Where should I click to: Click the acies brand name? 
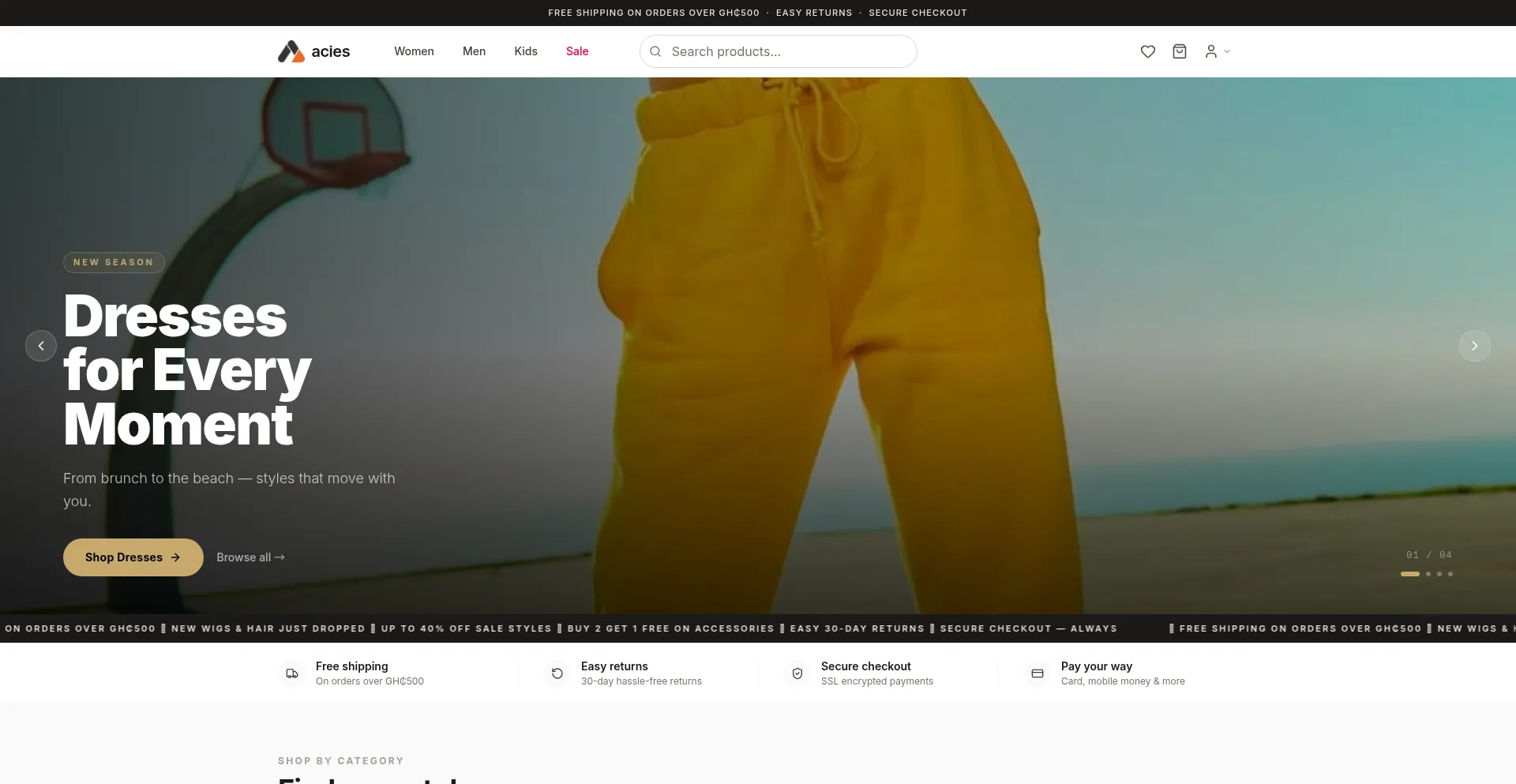click(331, 51)
